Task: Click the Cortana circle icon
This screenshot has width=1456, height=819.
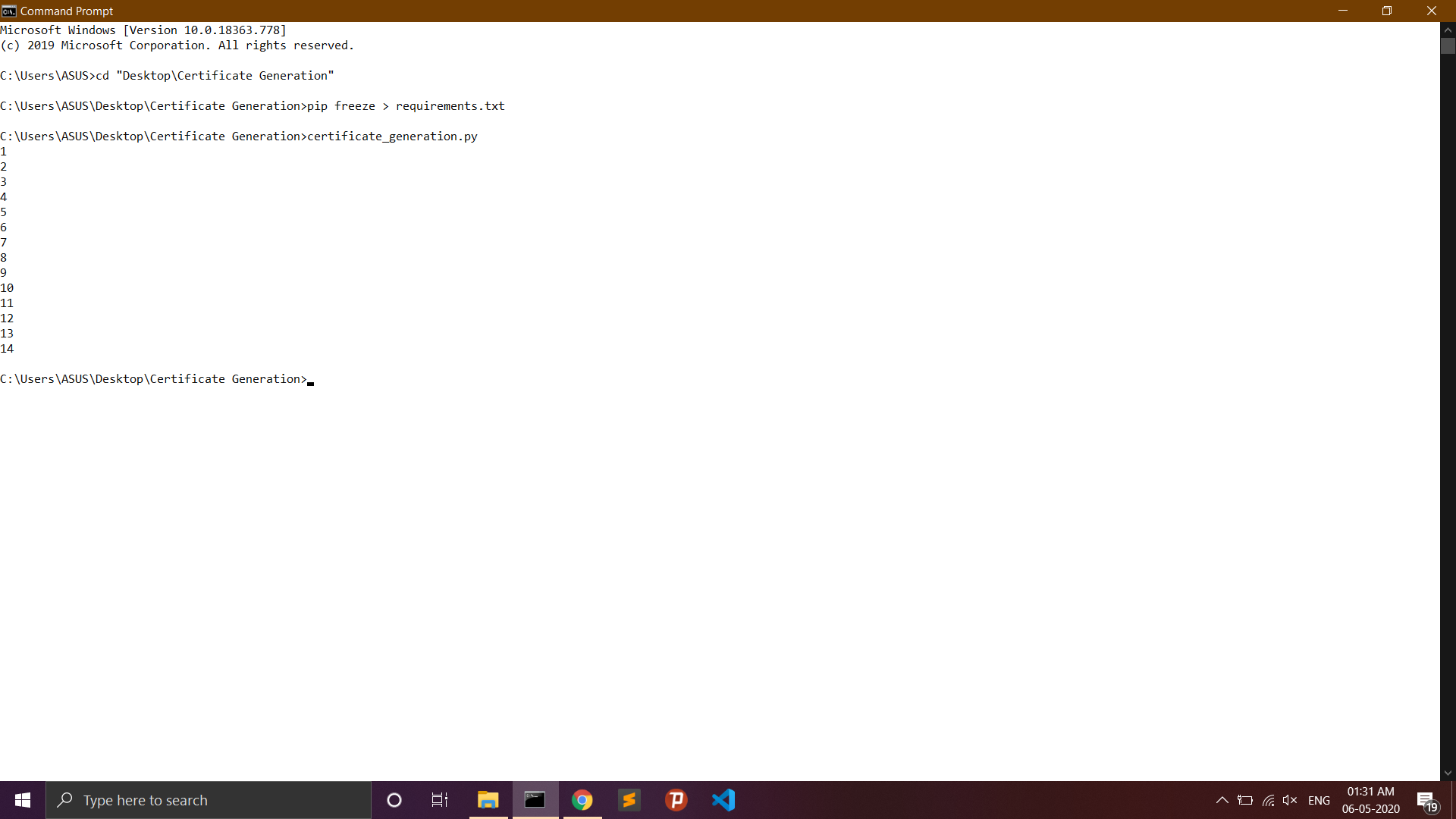Action: 394,800
